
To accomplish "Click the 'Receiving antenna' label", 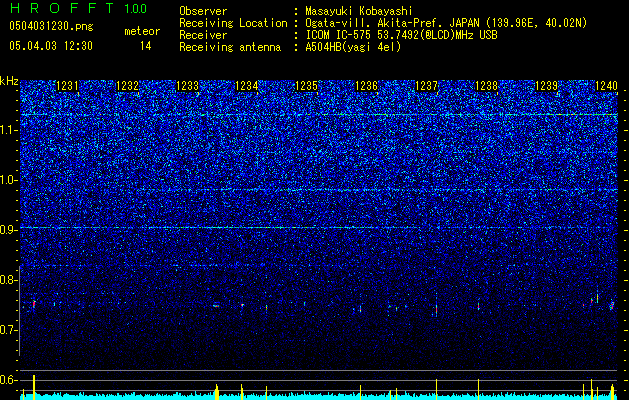I will (230, 47).
